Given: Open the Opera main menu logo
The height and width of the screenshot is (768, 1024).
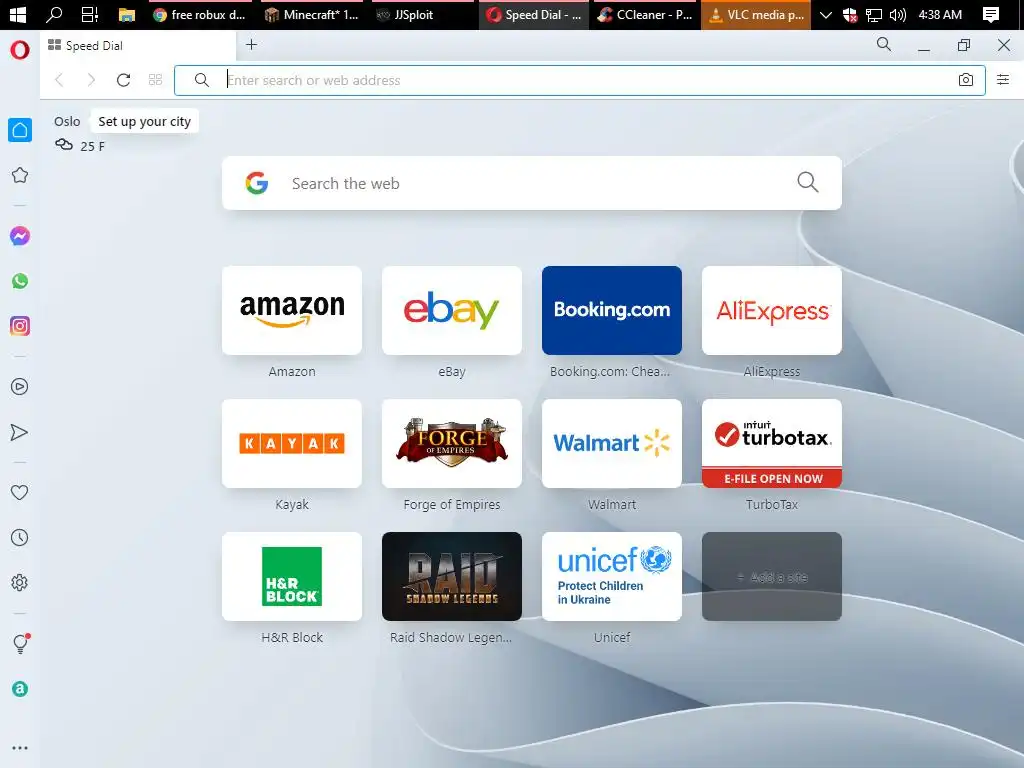Looking at the screenshot, I should 20,50.
